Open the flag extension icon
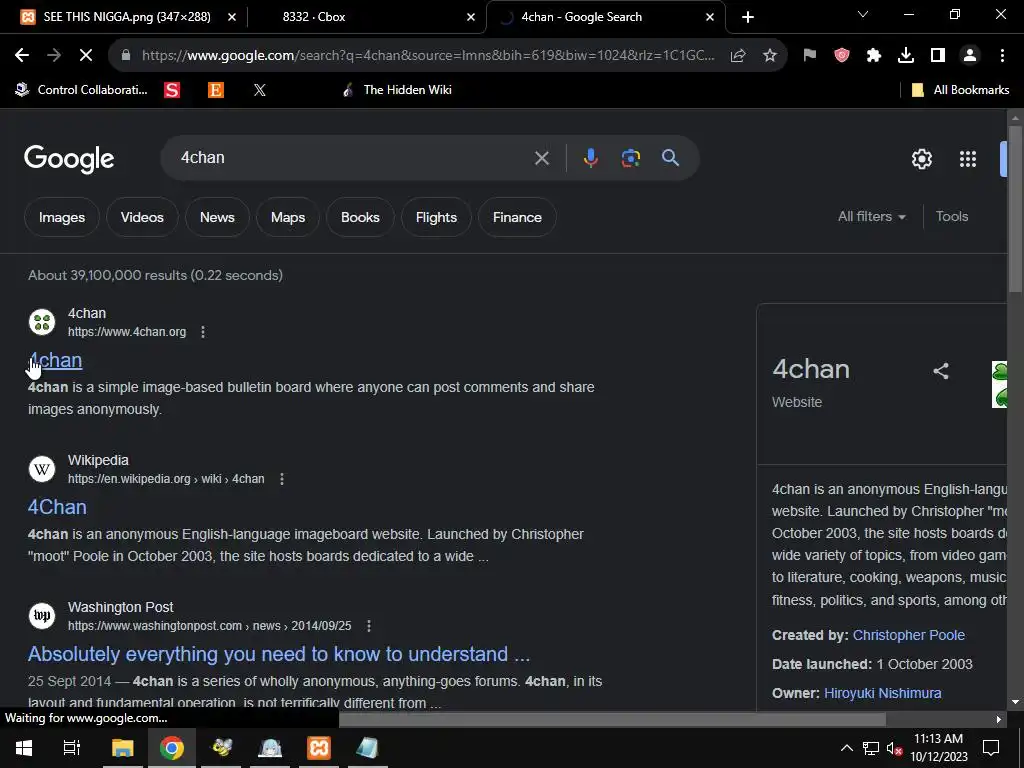1024x768 pixels. [x=810, y=56]
